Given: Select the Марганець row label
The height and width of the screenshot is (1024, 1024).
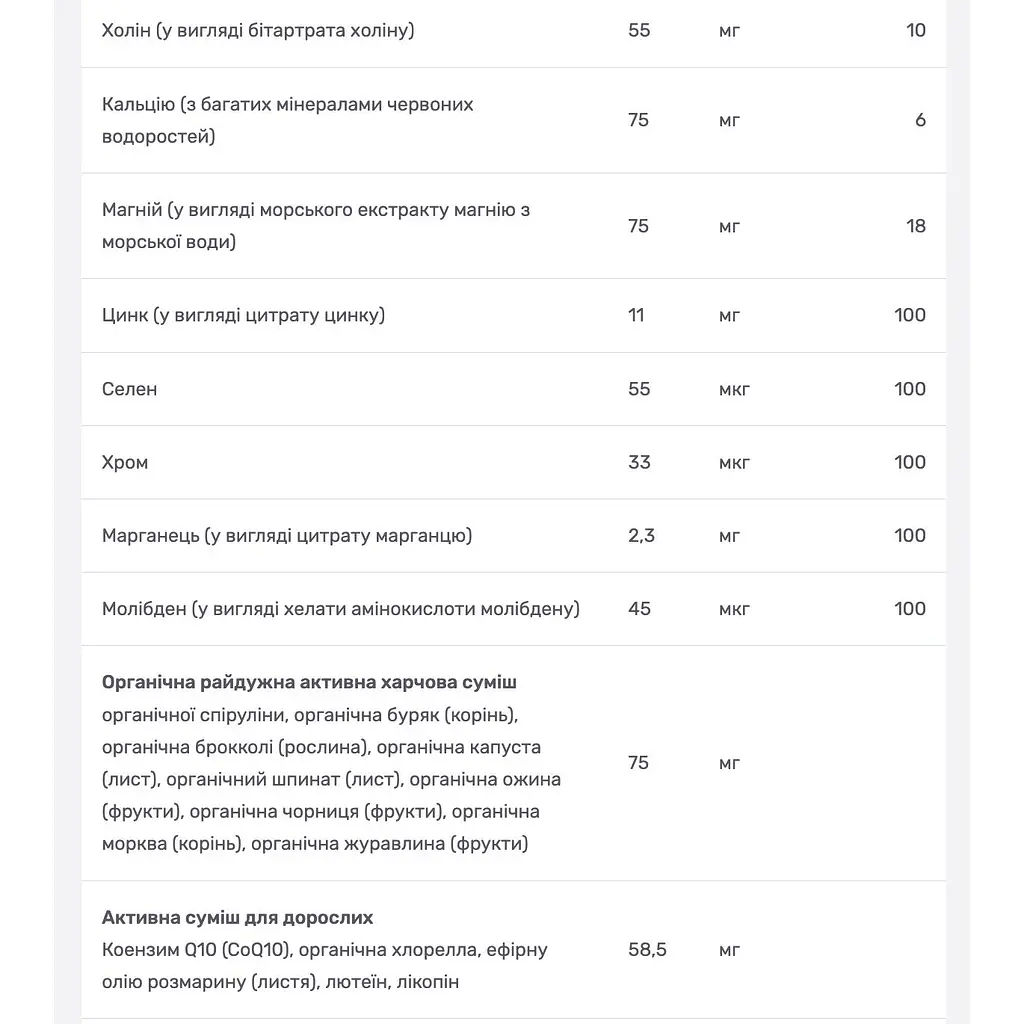Looking at the screenshot, I should [287, 536].
